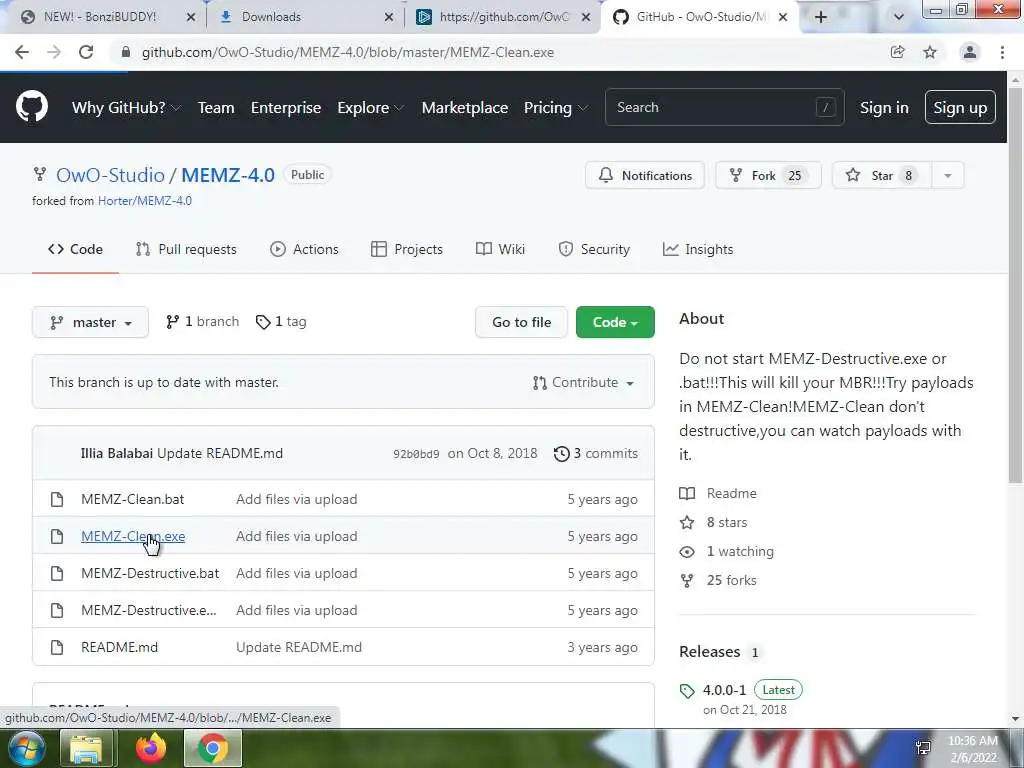
Task: Click the network icon in system tray
Action: (x=923, y=748)
